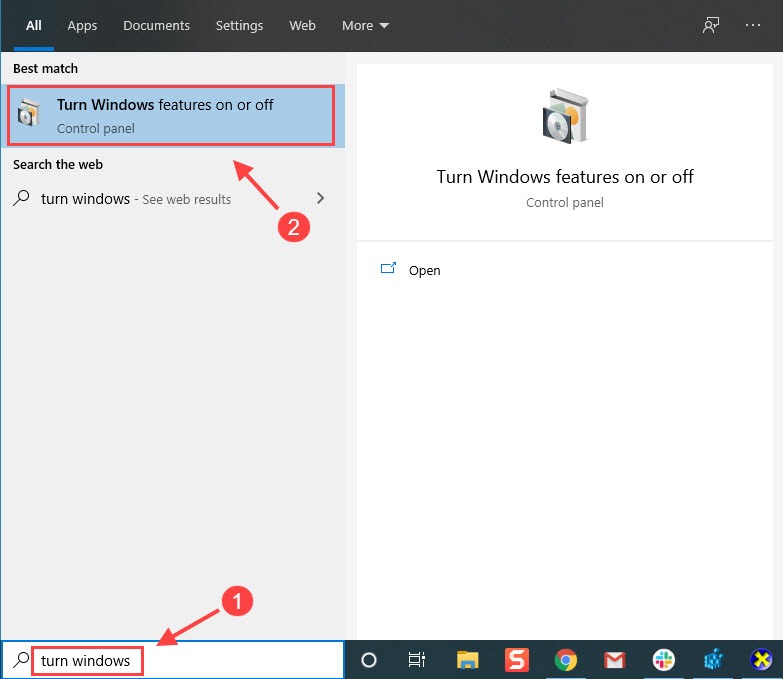
Task: Open the Web search tab
Action: point(302,25)
